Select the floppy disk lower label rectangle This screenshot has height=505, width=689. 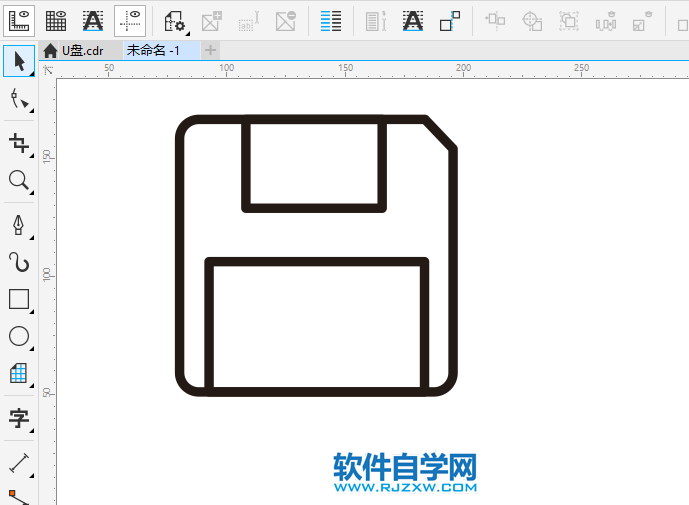pos(317,327)
